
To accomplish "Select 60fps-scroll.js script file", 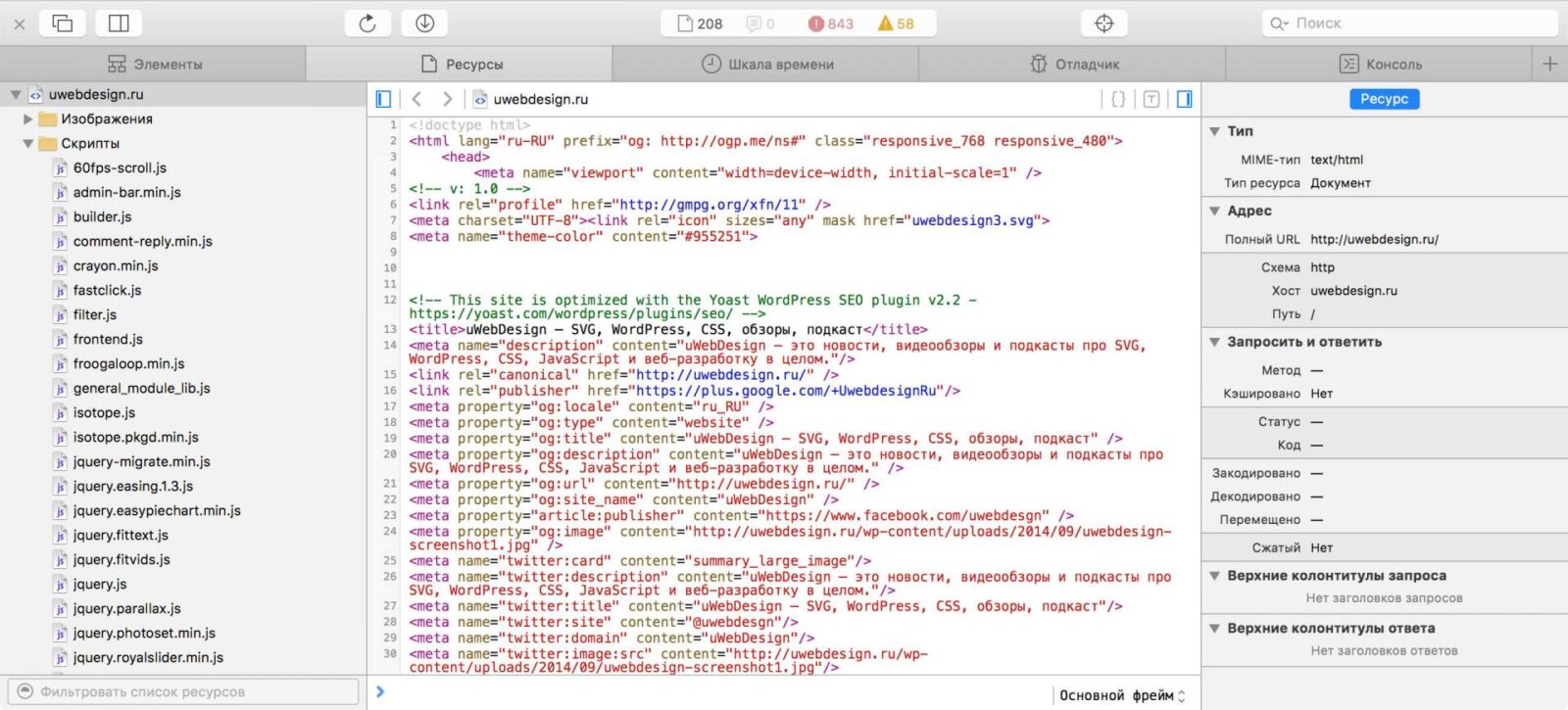I will coord(120,168).
